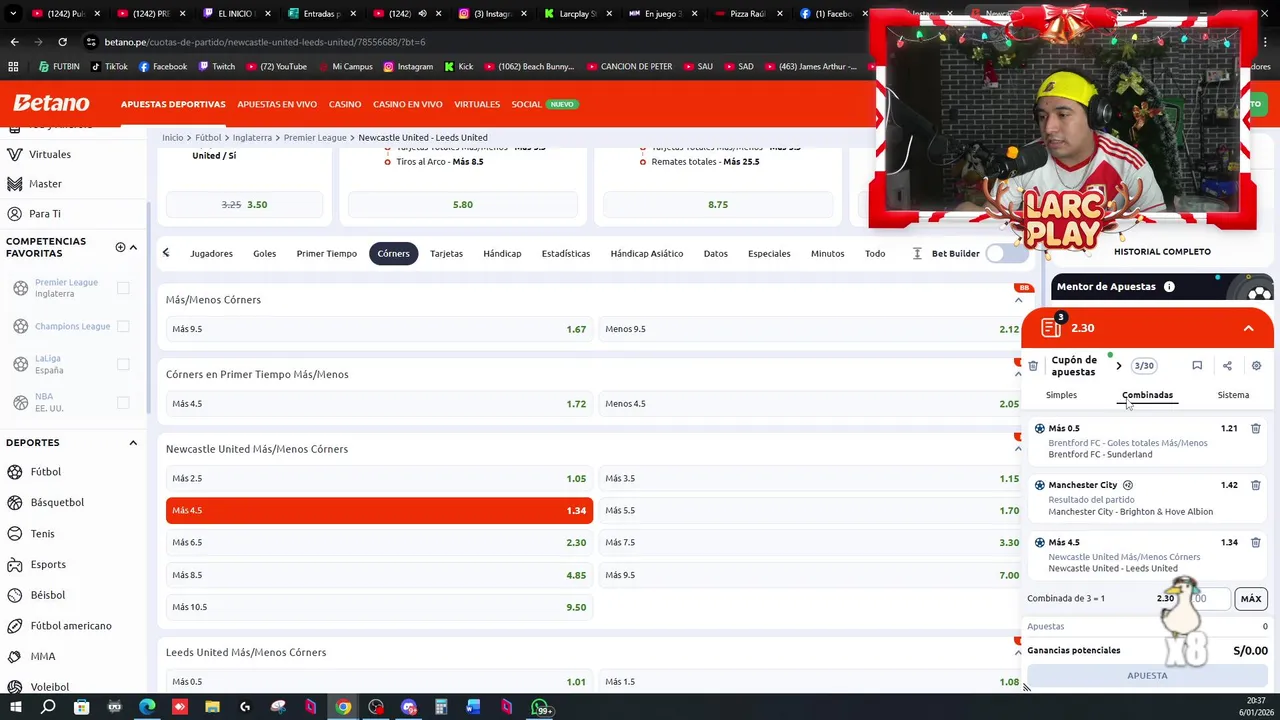Open the Kick bookmark
Screen dimensions: 1280x720
(458, 67)
